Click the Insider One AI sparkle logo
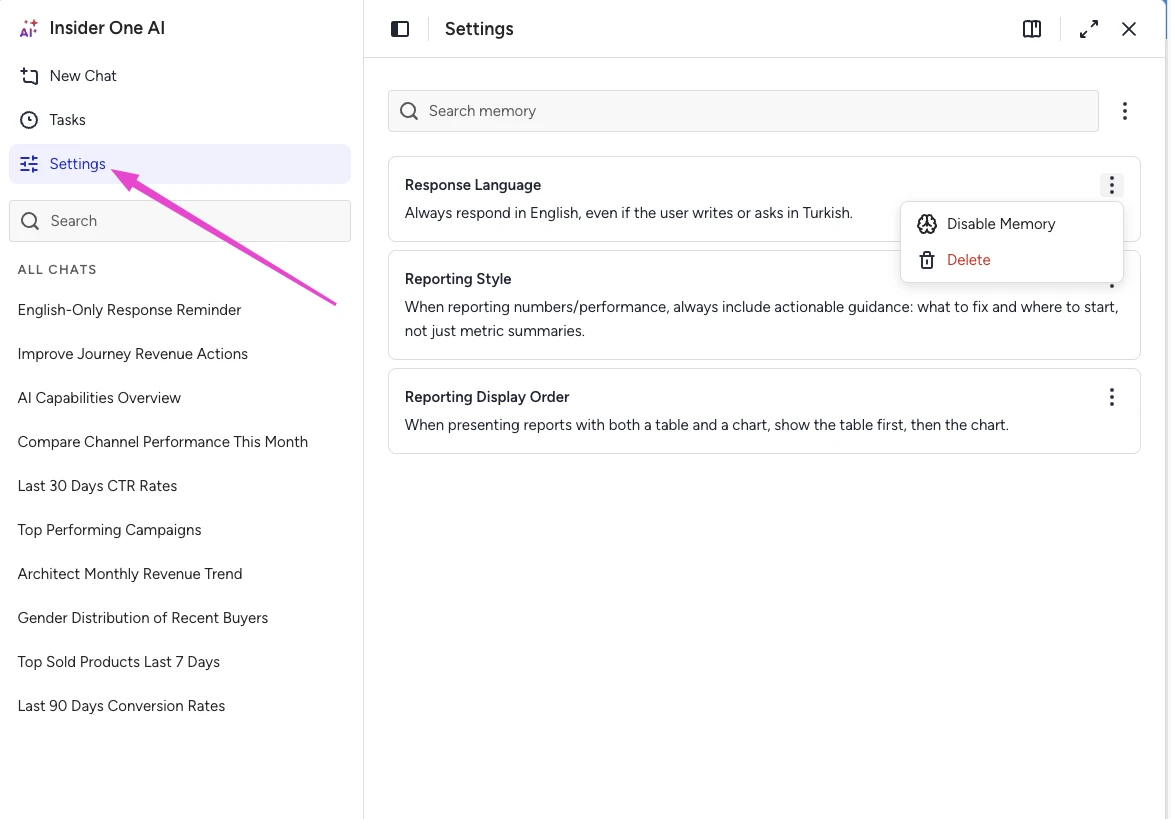This screenshot has height=819, width=1171. (x=28, y=28)
